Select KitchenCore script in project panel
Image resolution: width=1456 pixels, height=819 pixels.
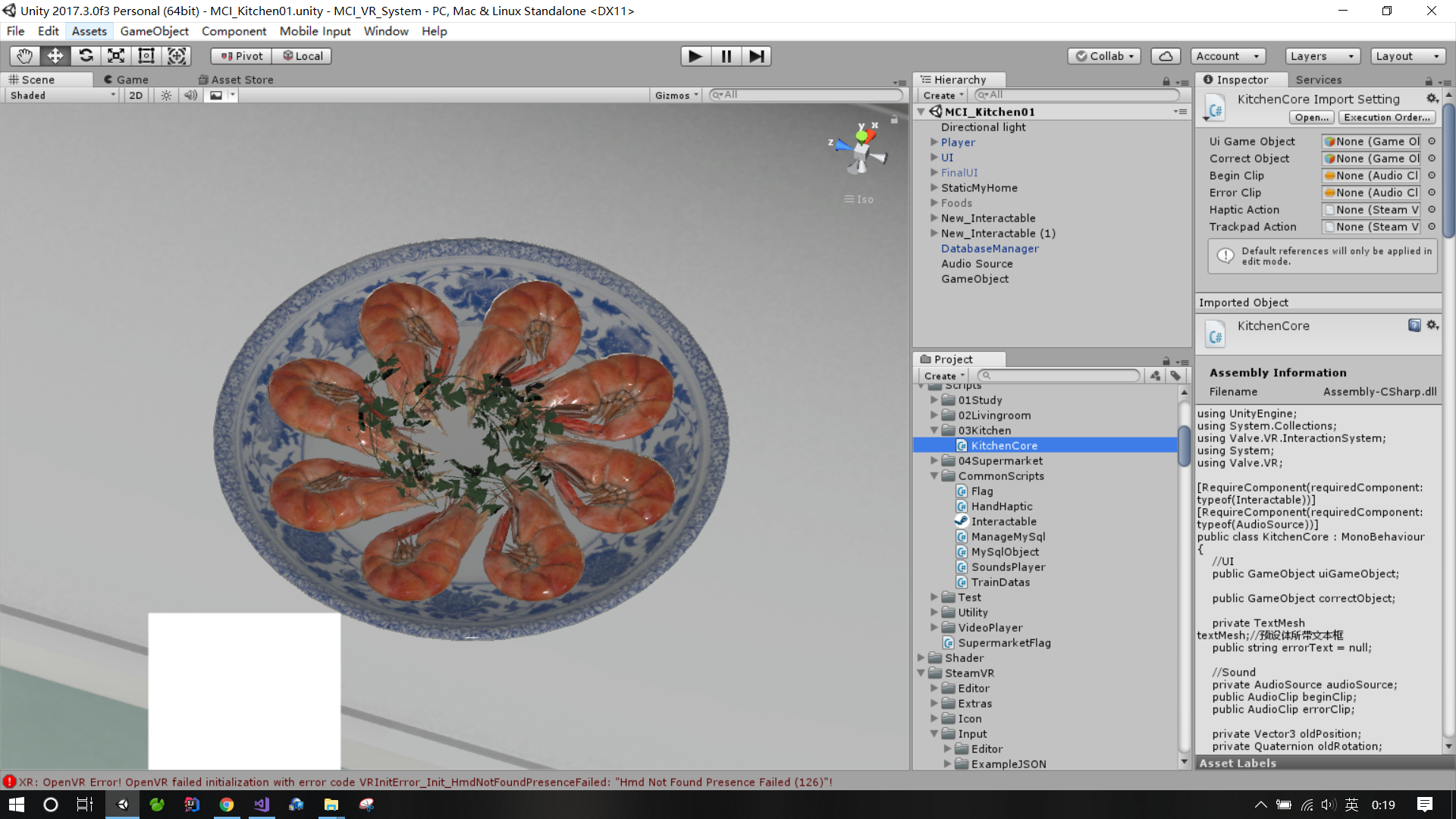pos(1003,445)
